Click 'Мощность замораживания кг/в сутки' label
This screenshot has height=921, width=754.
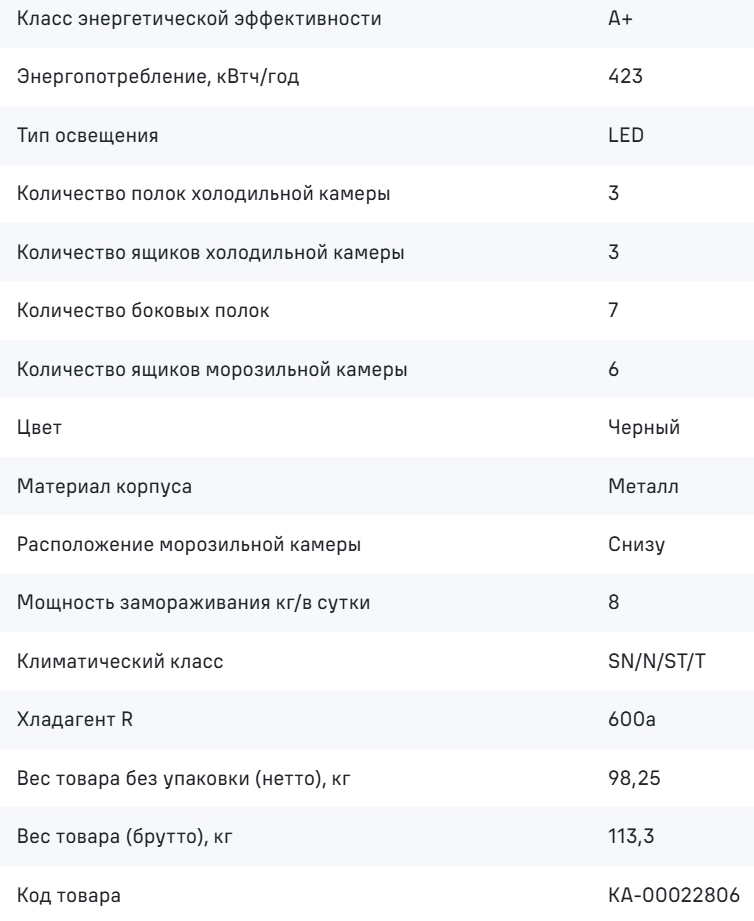pyautogui.click(x=193, y=603)
